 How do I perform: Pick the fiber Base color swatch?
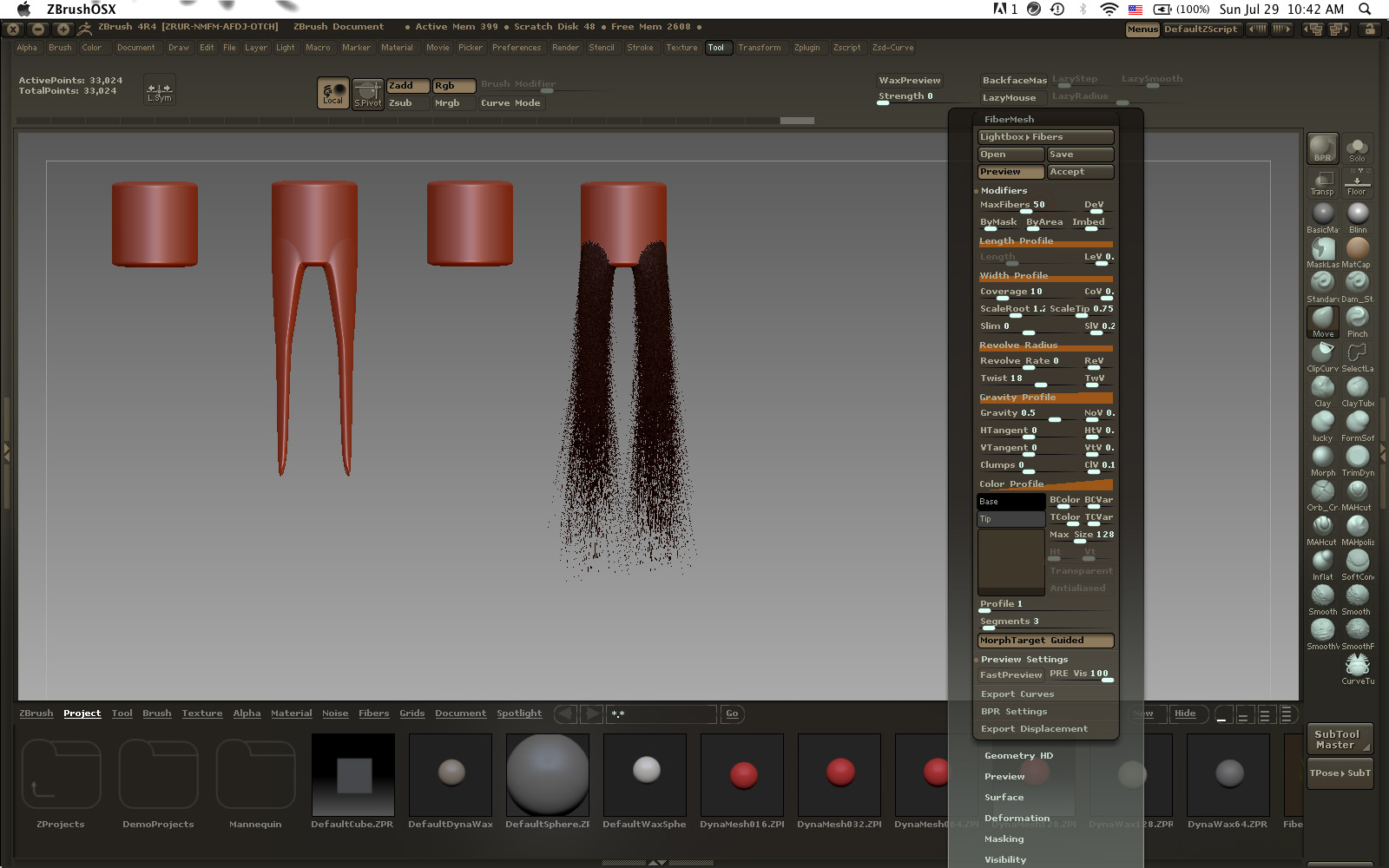coord(1011,502)
